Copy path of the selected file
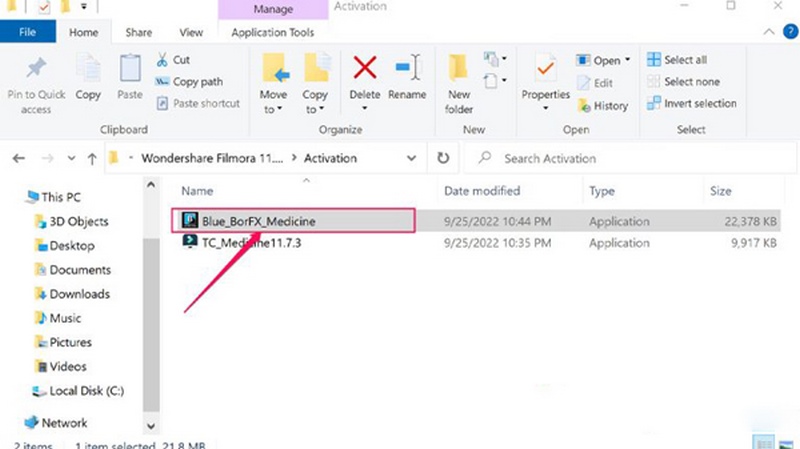Image resolution: width=800 pixels, height=449 pixels. click(x=189, y=82)
